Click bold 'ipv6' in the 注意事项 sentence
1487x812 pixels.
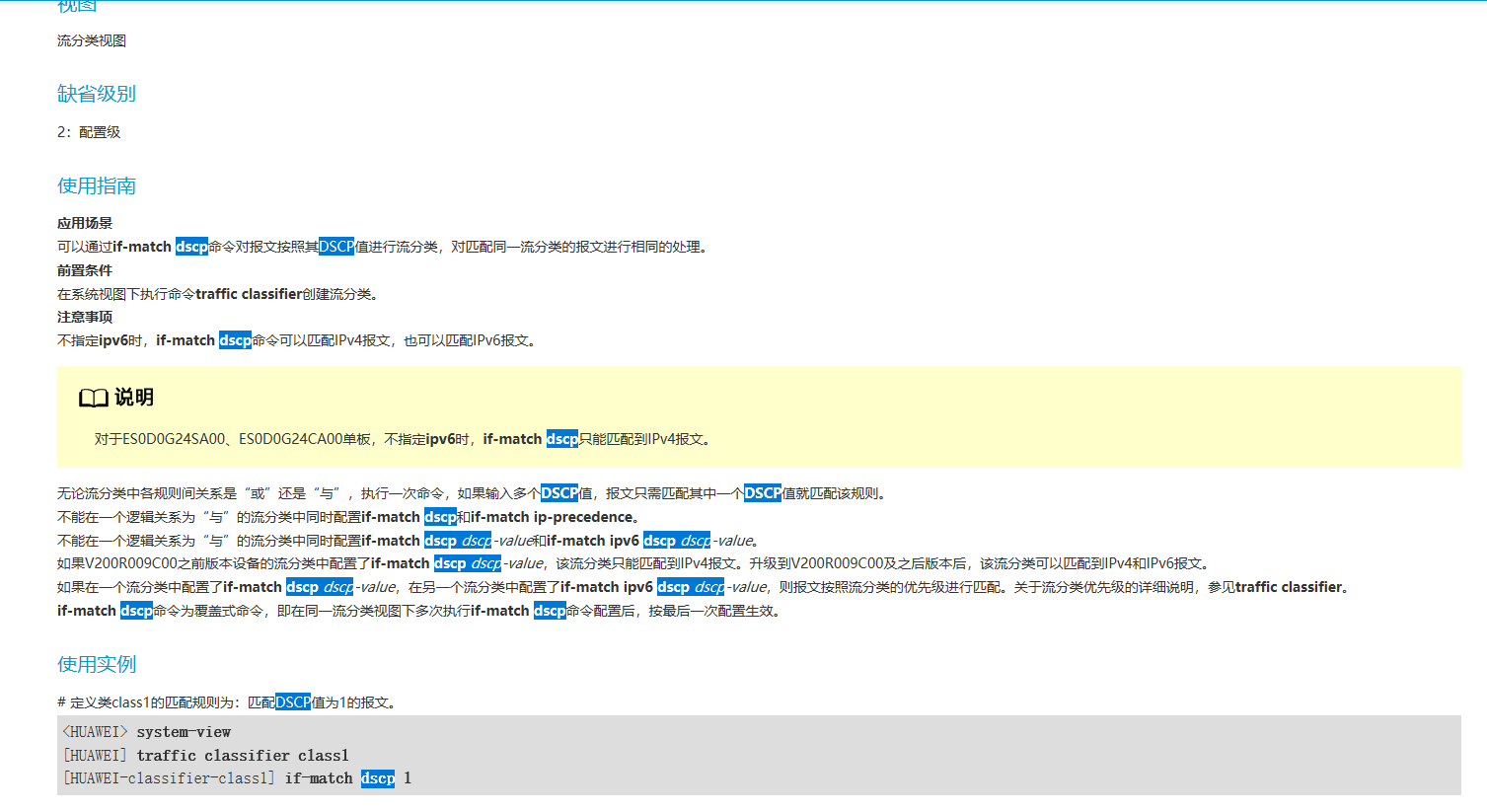pos(114,340)
